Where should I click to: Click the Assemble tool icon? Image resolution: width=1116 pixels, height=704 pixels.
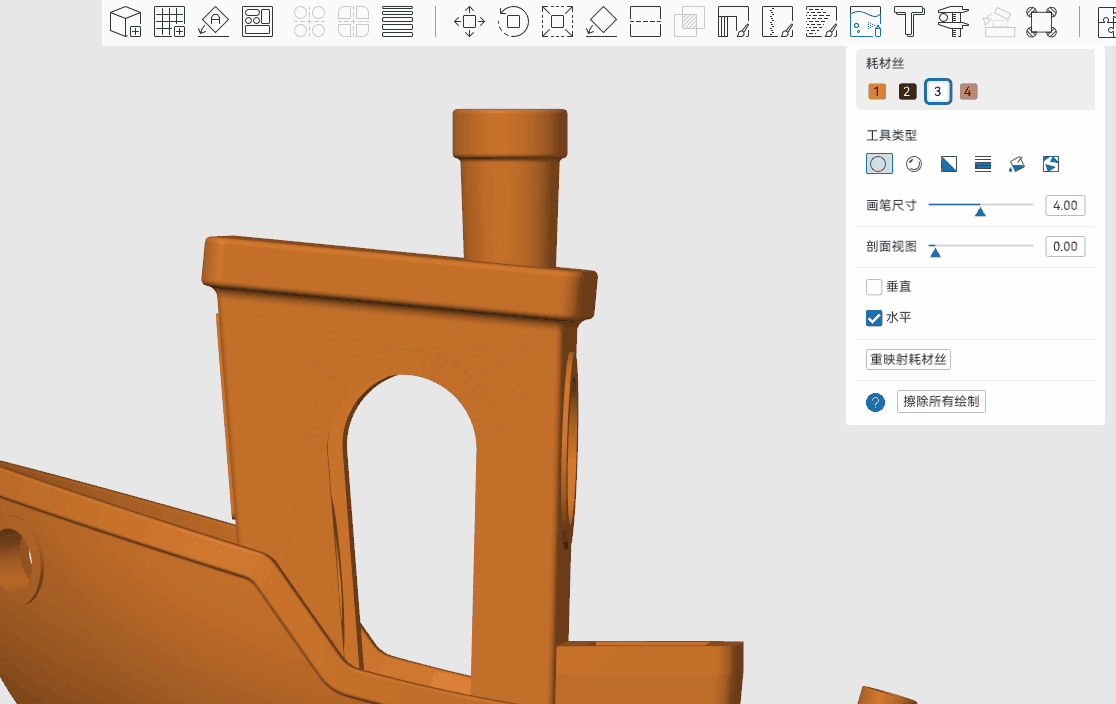pos(998,21)
